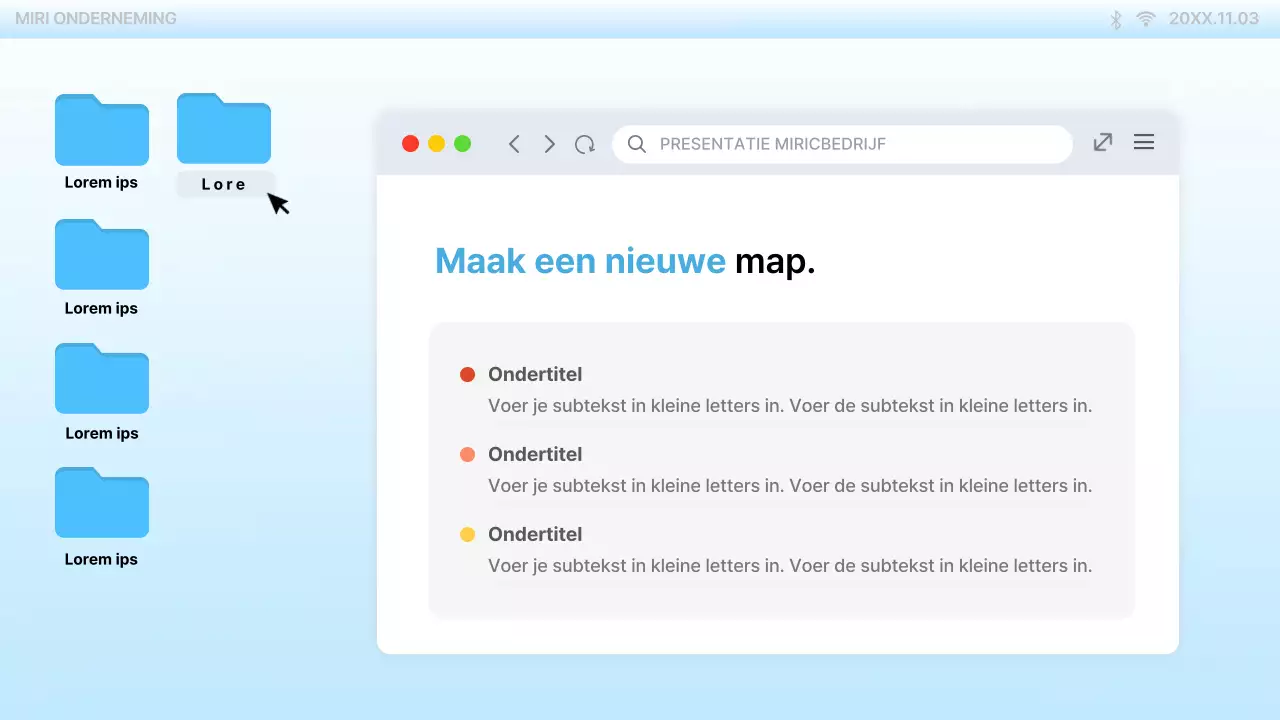Click the date 20XX.11.03 in the status bar
Image resolution: width=1280 pixels, height=720 pixels.
[x=1213, y=18]
